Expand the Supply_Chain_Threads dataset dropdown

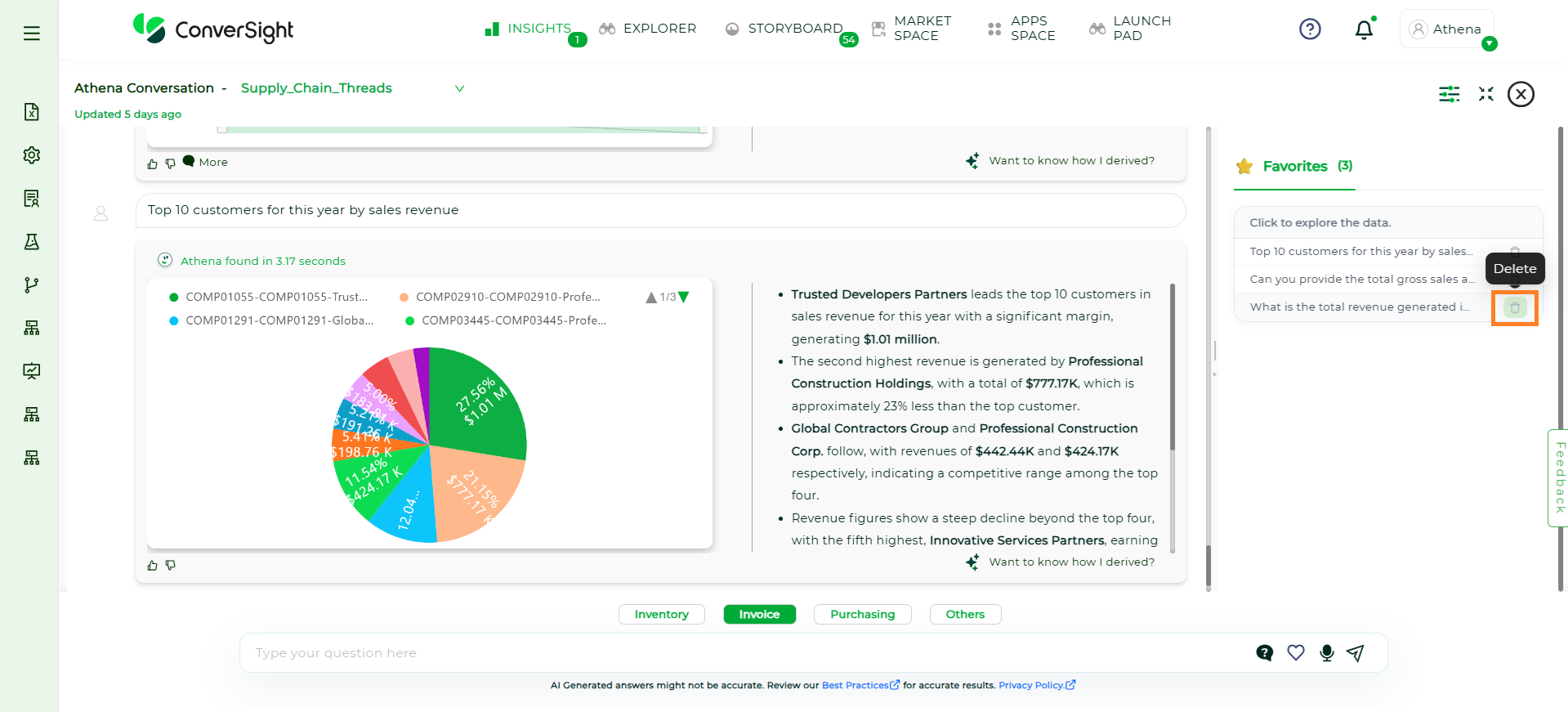pos(460,88)
